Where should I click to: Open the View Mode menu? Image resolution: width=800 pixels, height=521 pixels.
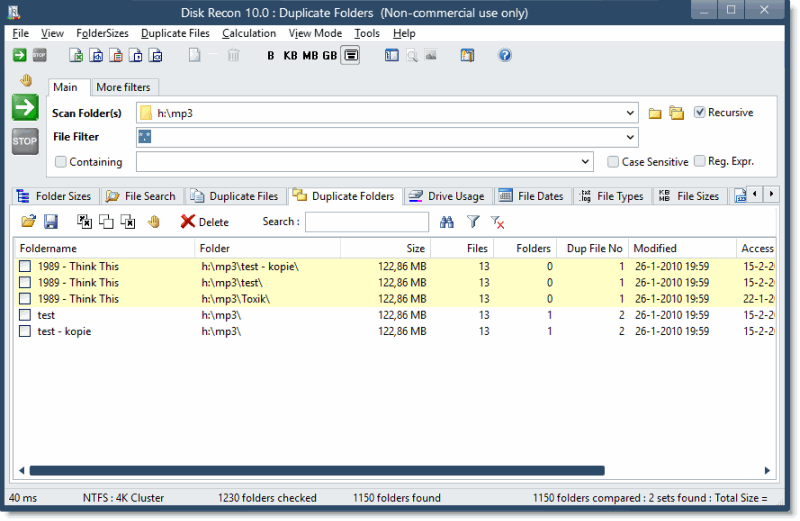pyautogui.click(x=315, y=33)
